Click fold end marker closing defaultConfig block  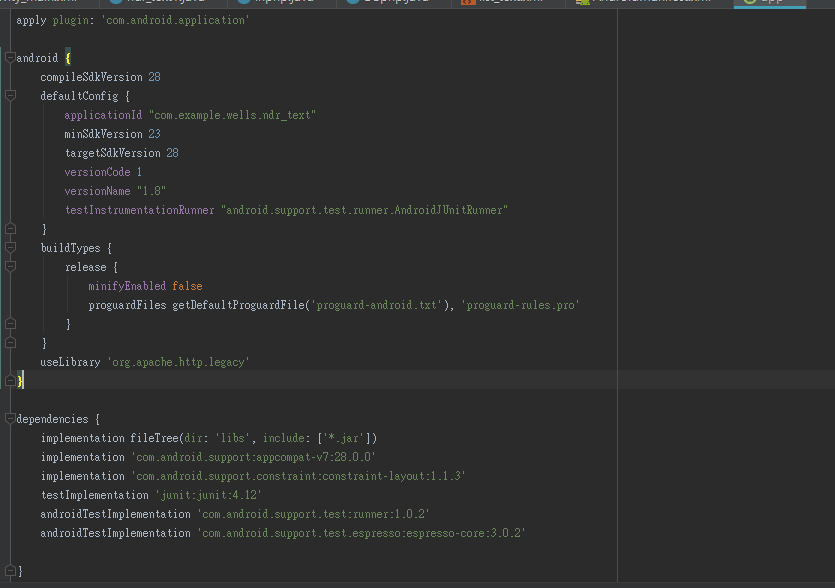tap(10, 228)
